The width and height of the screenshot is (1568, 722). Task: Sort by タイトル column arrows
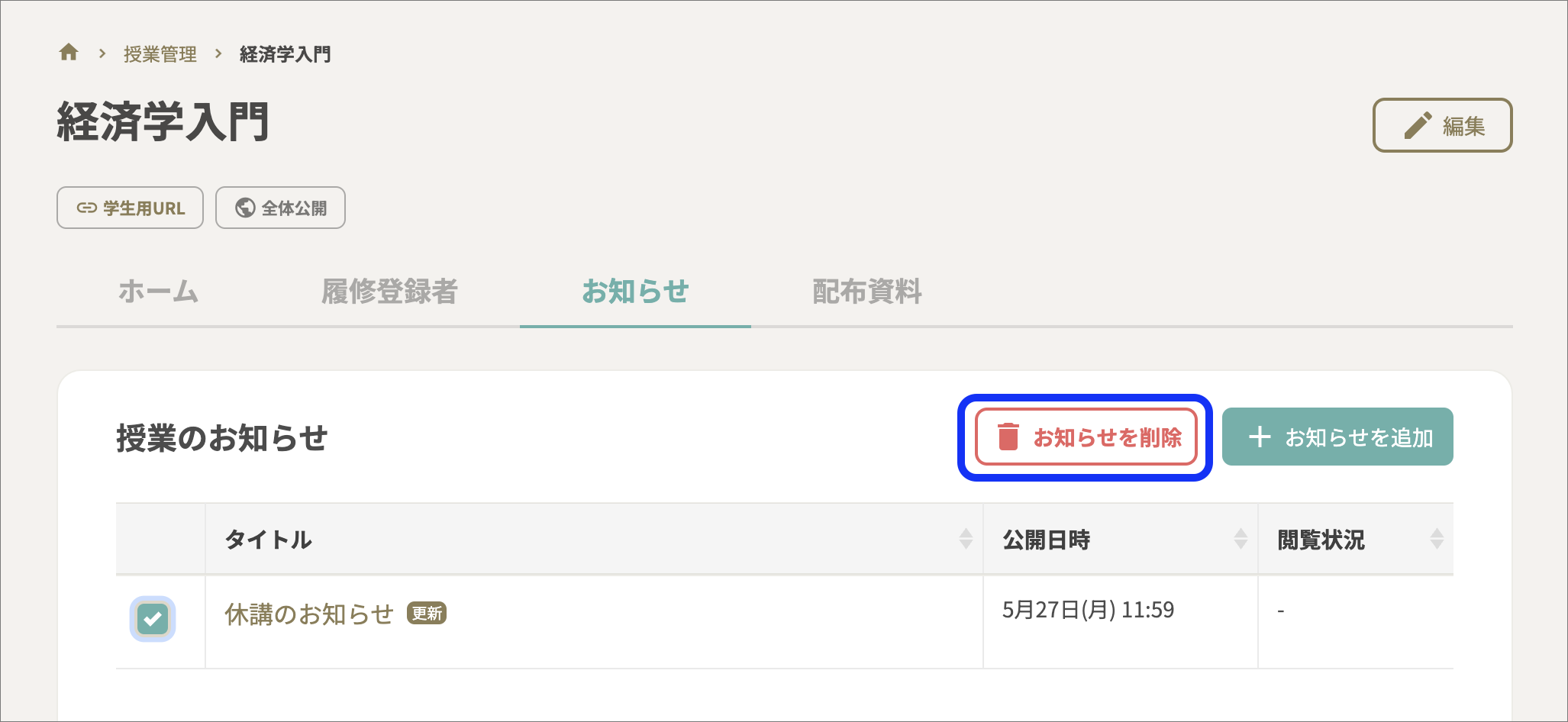coord(966,539)
